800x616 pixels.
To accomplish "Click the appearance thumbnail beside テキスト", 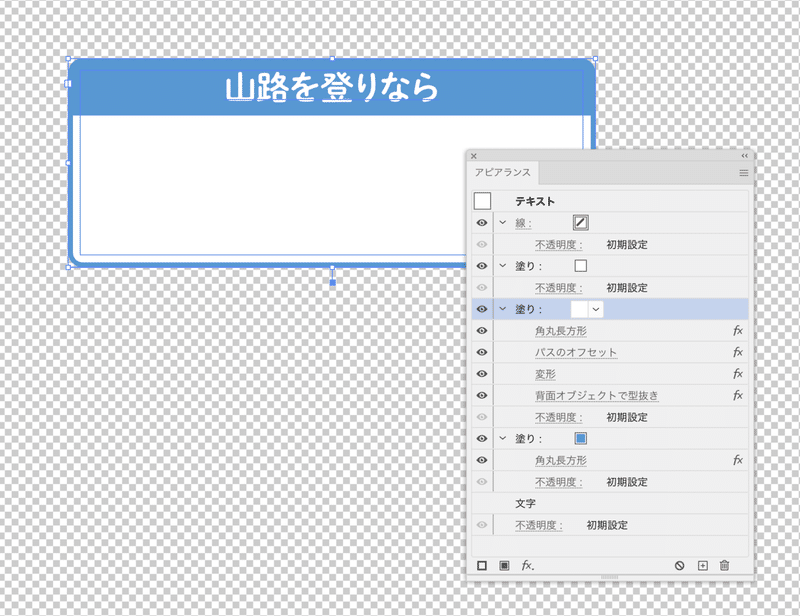I will (483, 201).
